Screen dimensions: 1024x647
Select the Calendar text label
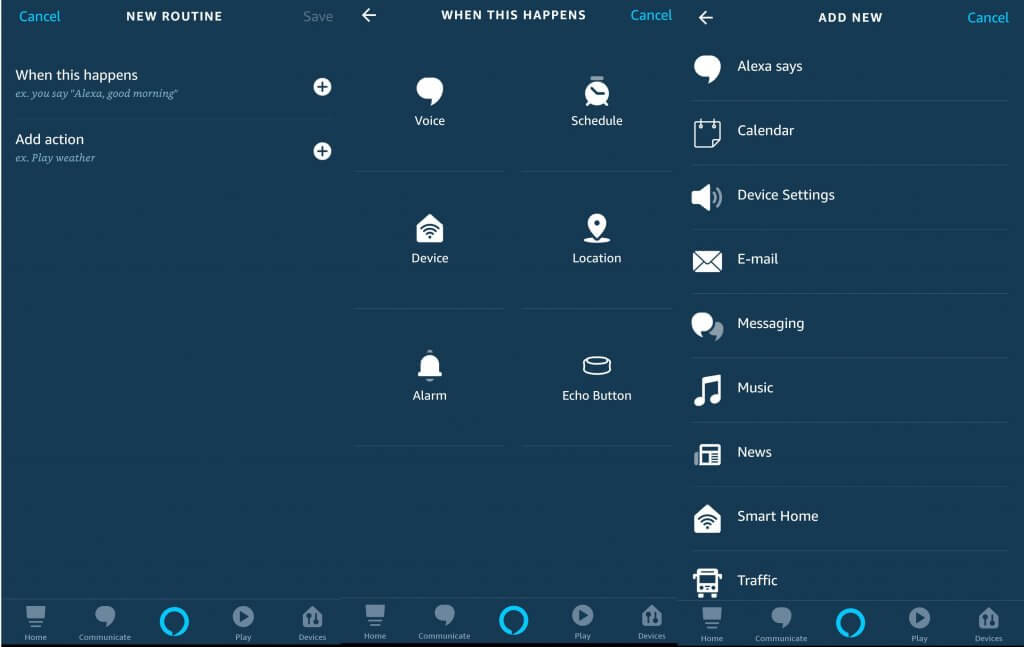(765, 131)
